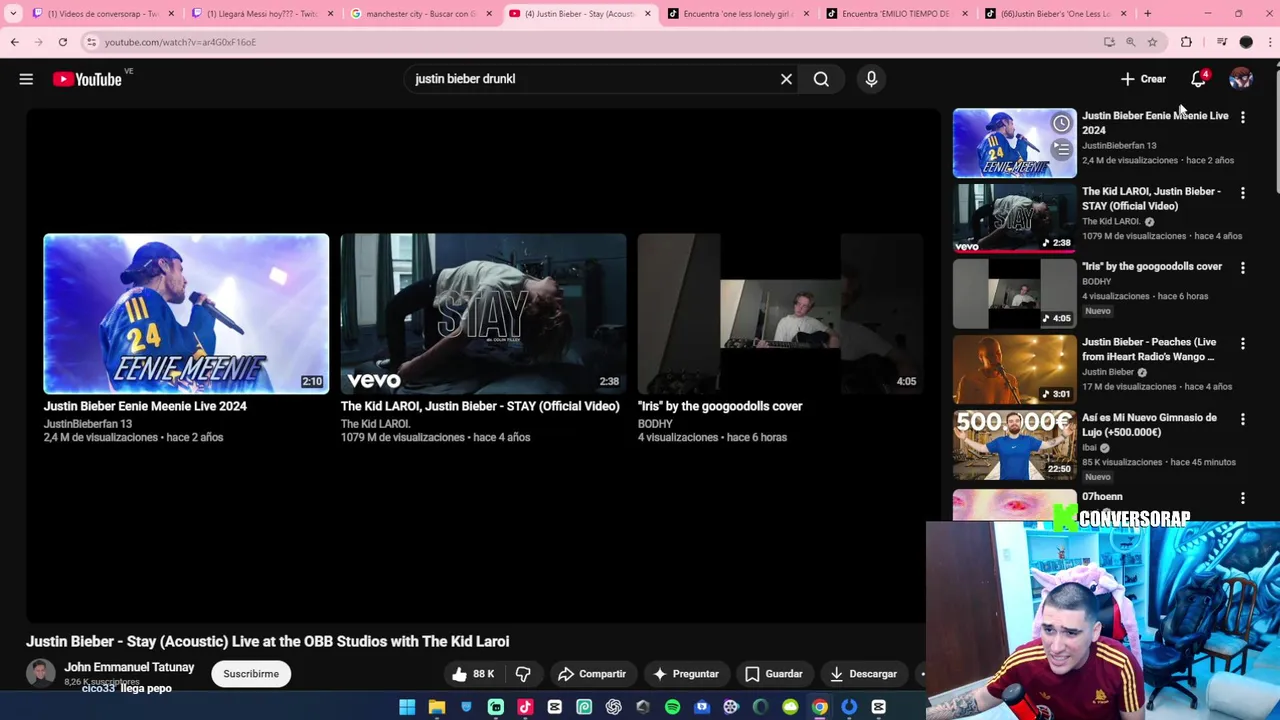This screenshot has width=1280, height=720.
Task: Play end-screen STAY vevo thumbnail
Action: coord(483,314)
